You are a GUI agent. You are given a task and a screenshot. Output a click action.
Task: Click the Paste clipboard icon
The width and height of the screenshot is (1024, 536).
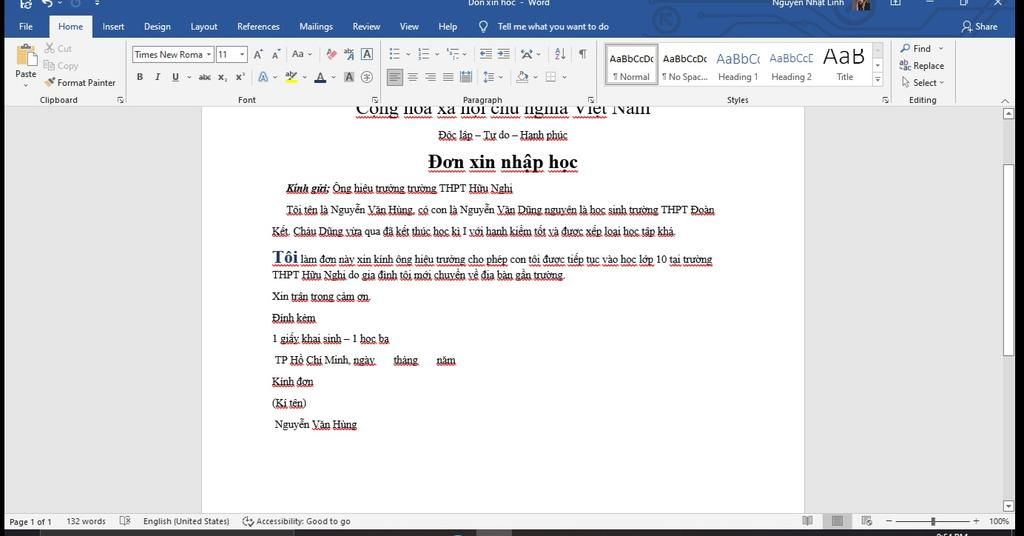pos(26,56)
